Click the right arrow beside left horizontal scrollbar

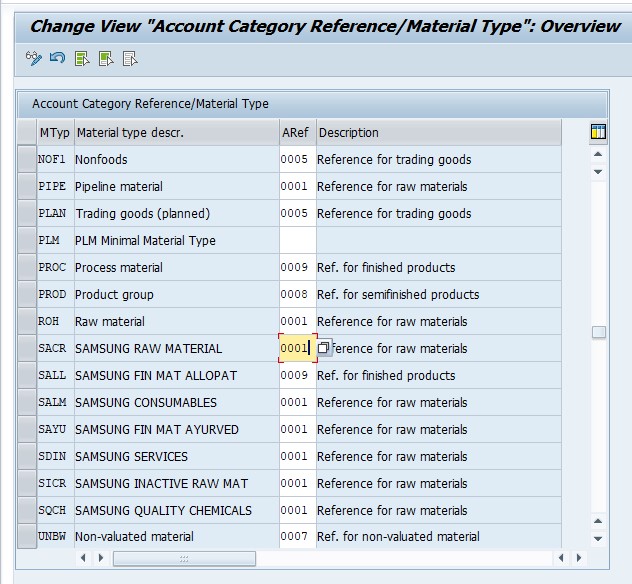pyautogui.click(x=101, y=558)
